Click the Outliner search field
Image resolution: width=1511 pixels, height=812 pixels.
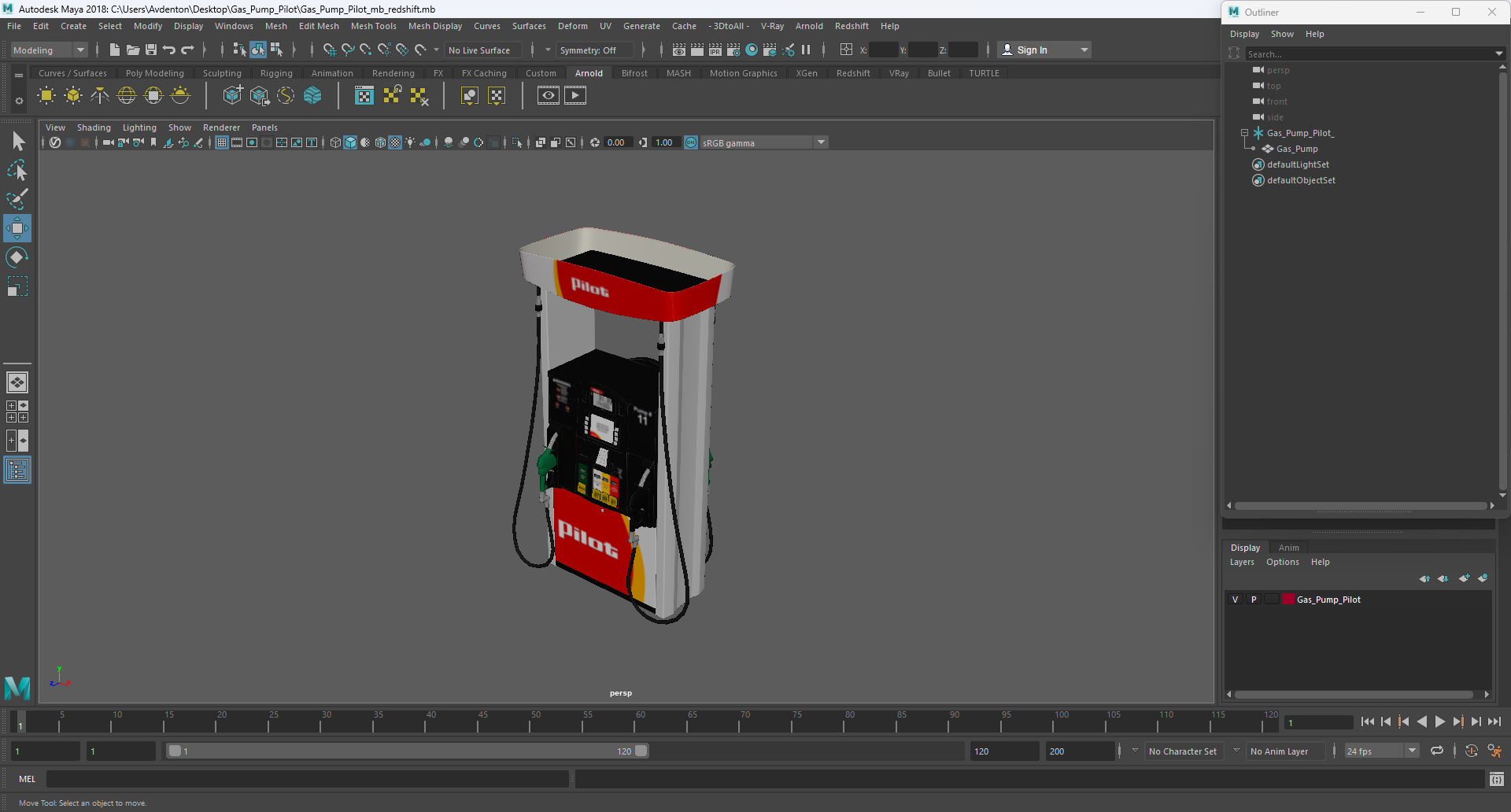(1369, 54)
